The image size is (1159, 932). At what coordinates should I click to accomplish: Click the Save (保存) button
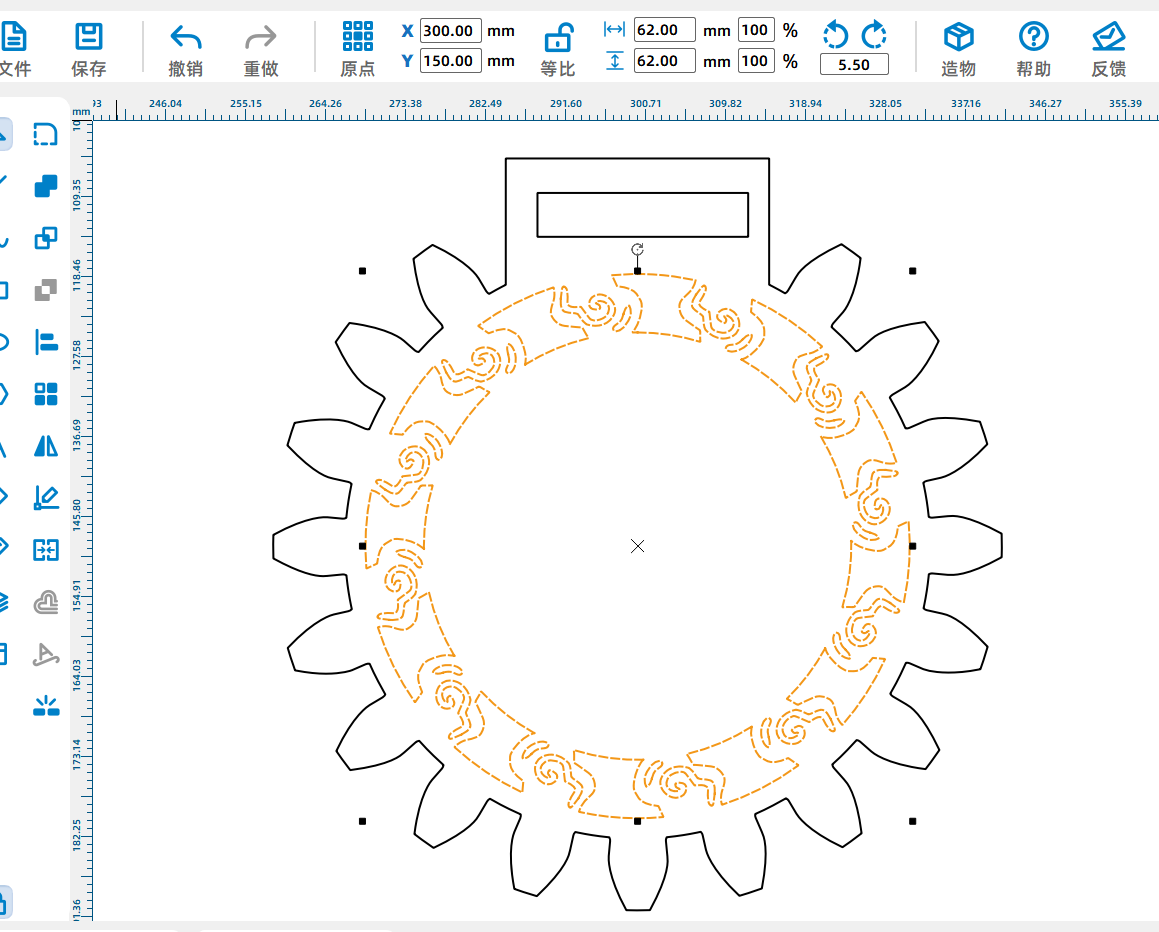point(89,50)
